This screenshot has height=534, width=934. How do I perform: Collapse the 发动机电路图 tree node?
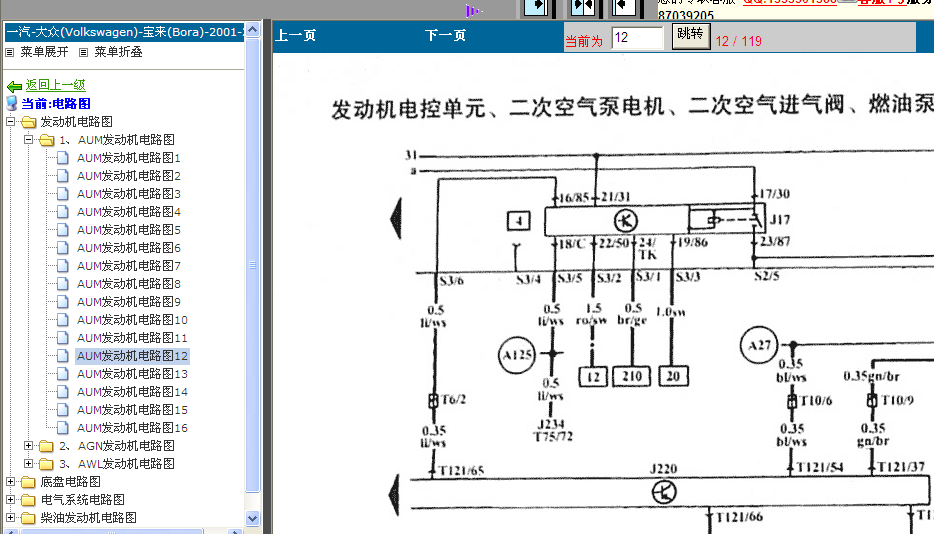click(x=11, y=122)
